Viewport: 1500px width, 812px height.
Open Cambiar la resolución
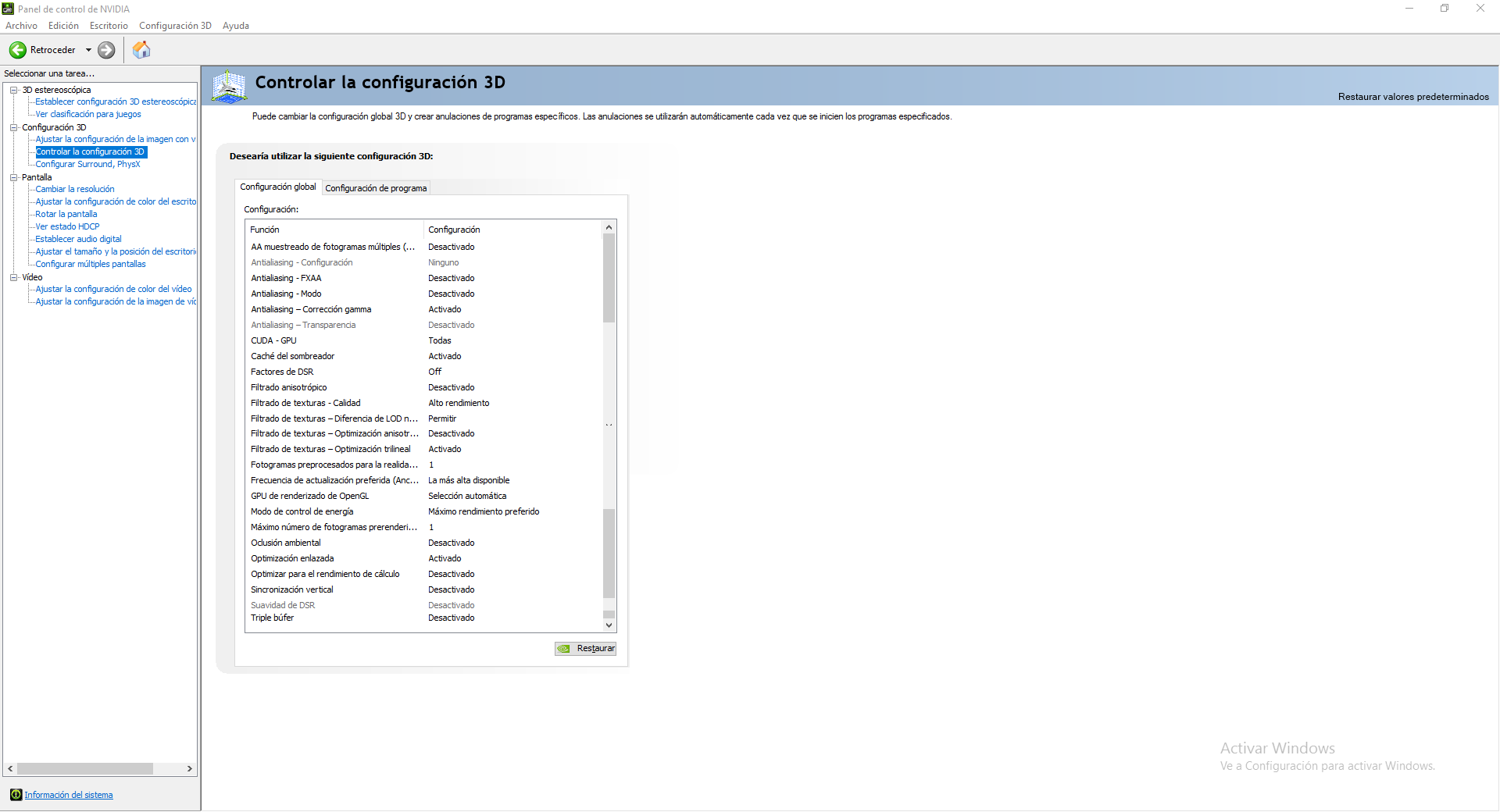point(75,189)
